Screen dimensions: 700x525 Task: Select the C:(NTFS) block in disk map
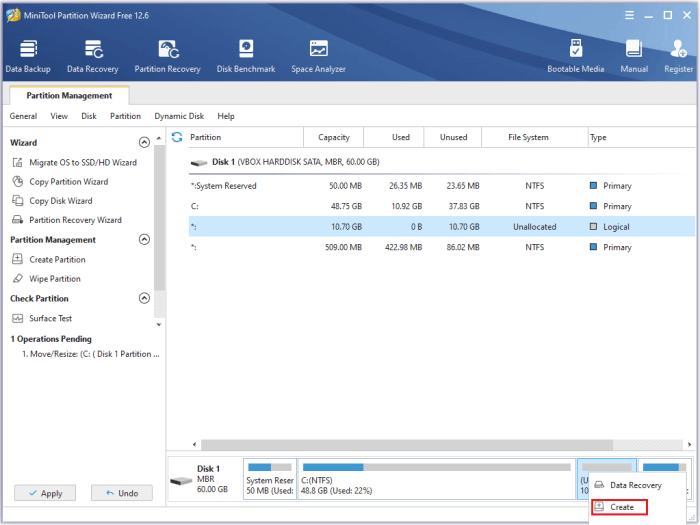click(437, 479)
